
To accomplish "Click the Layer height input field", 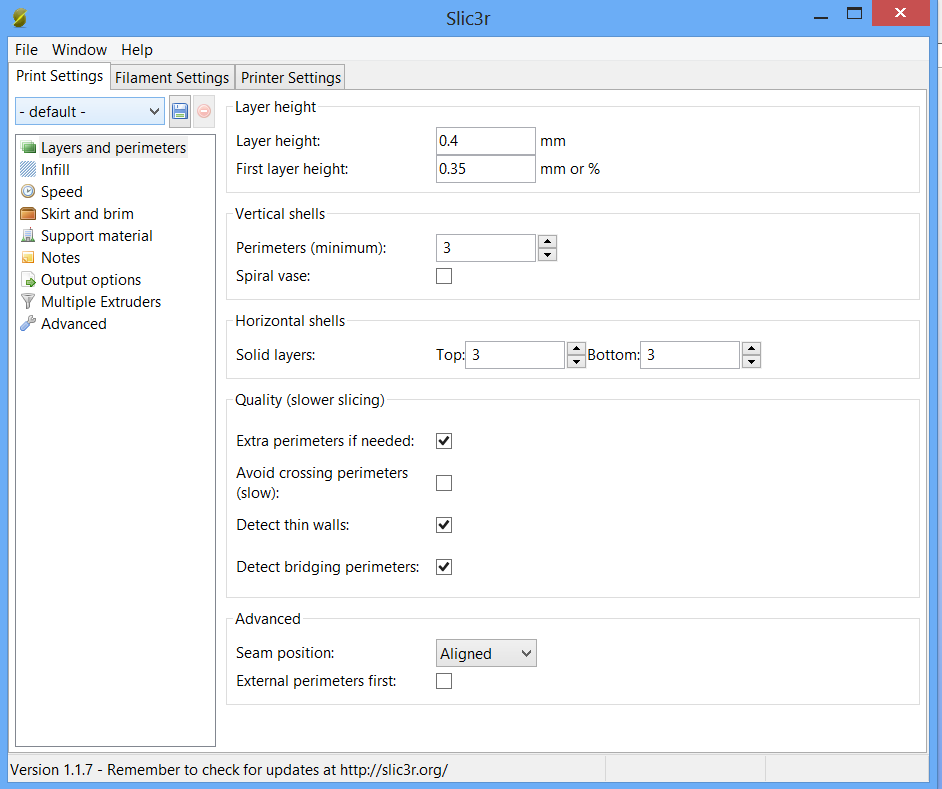I will coord(485,141).
